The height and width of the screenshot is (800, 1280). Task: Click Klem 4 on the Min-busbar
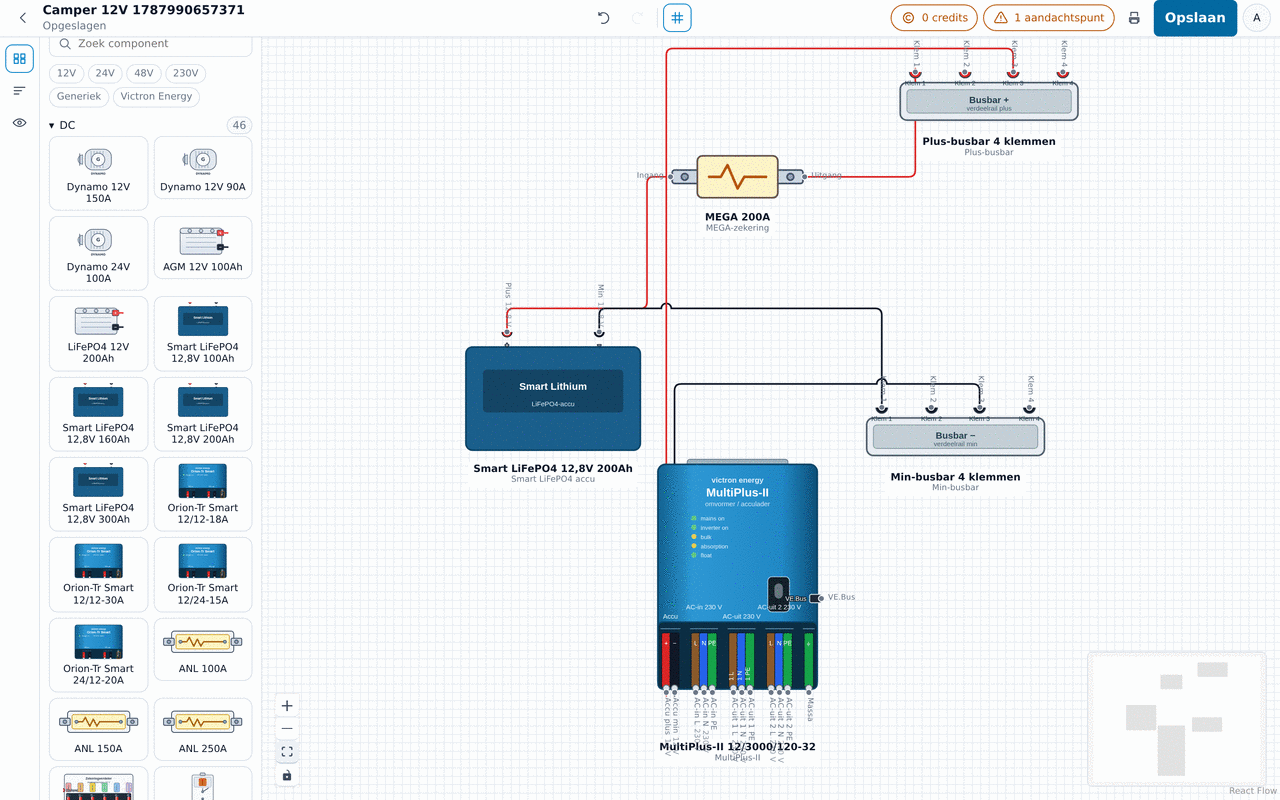click(1029, 408)
